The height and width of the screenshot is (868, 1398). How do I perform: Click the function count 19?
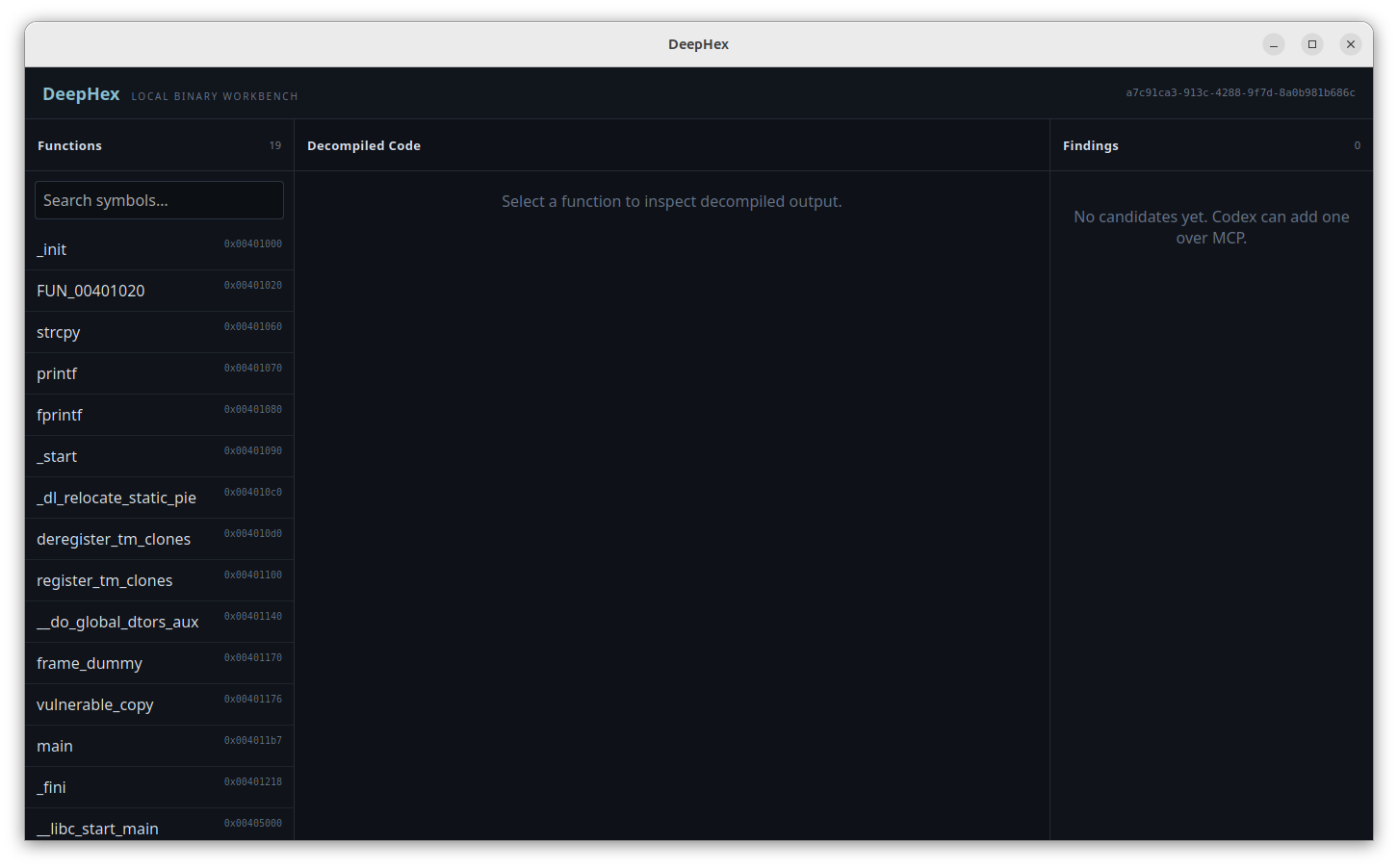point(275,145)
